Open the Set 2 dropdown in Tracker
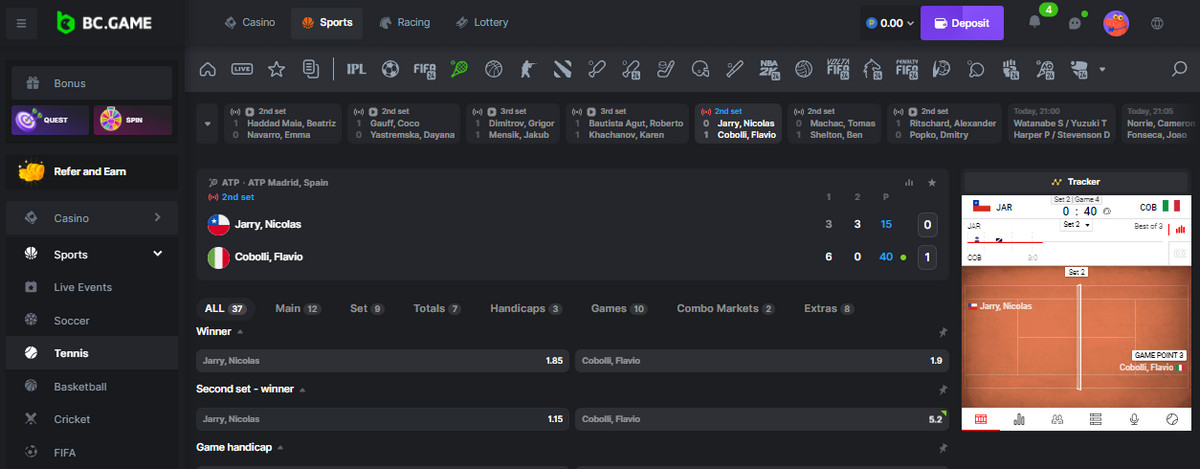Screen dimensions: 1200x469 tap(1076, 225)
